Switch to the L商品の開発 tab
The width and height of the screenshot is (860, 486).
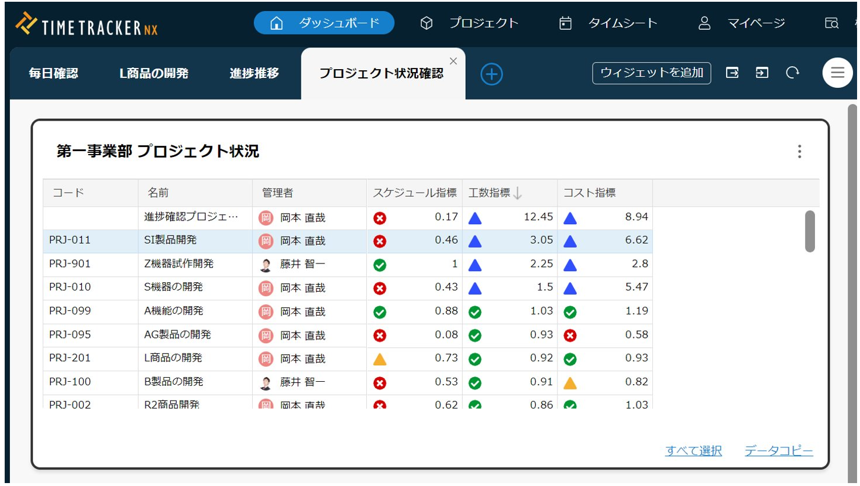pyautogui.click(x=153, y=73)
